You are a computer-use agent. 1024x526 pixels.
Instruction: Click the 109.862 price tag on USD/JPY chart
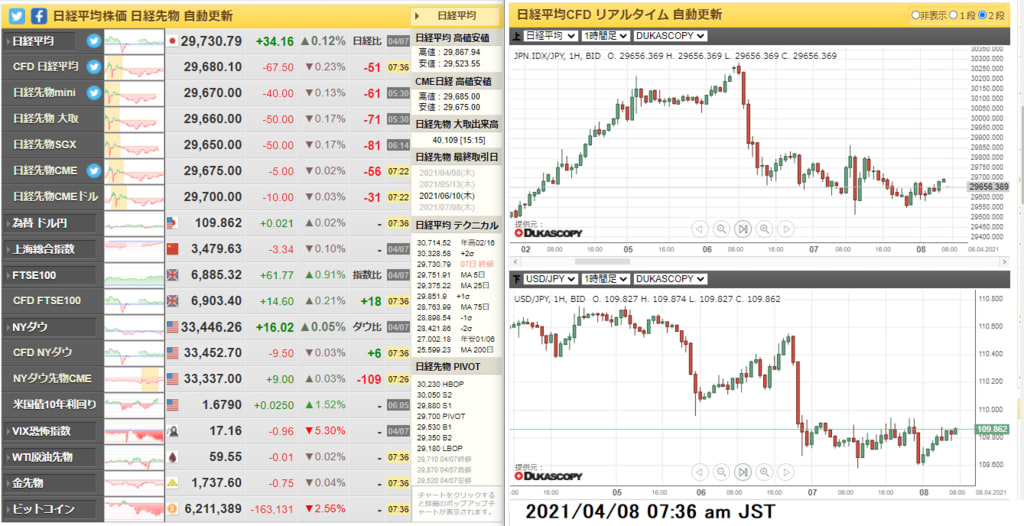coord(991,429)
